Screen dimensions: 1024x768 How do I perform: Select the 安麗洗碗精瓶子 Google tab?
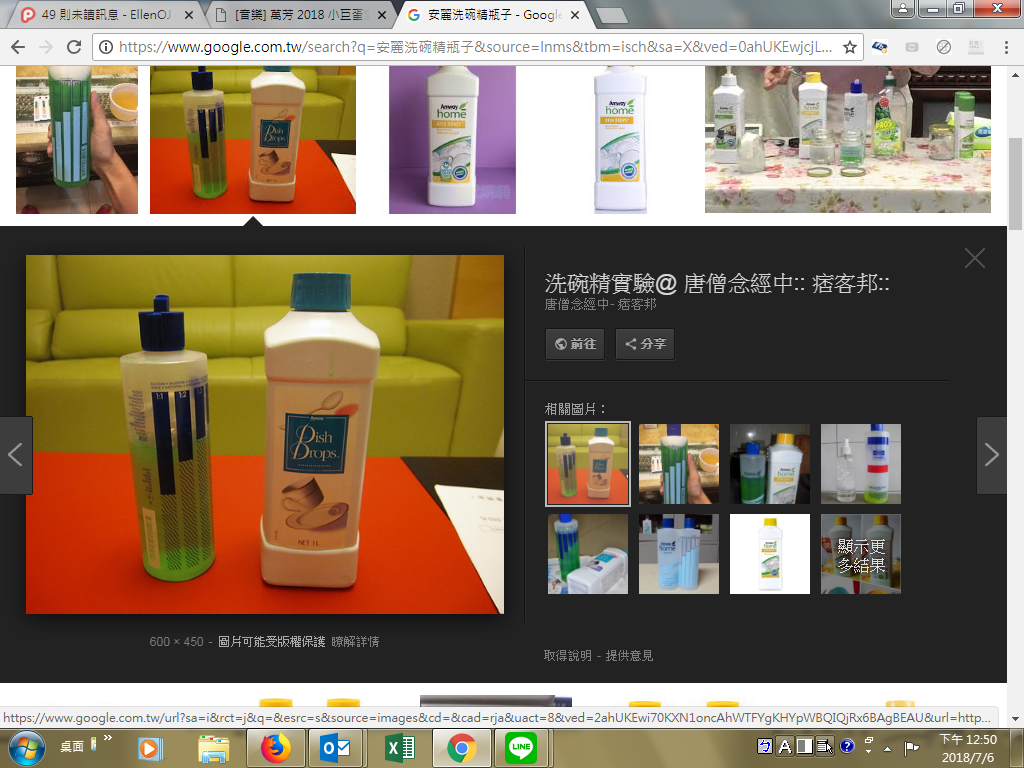(x=493, y=14)
